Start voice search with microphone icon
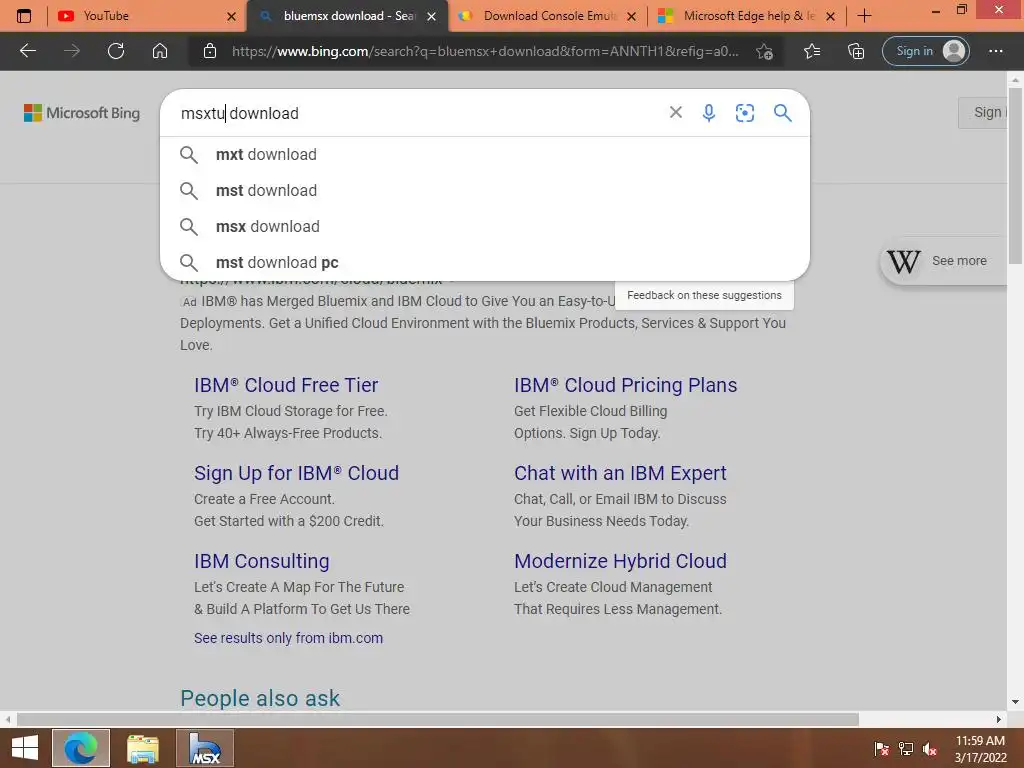This screenshot has height=768, width=1024. pyautogui.click(x=709, y=113)
